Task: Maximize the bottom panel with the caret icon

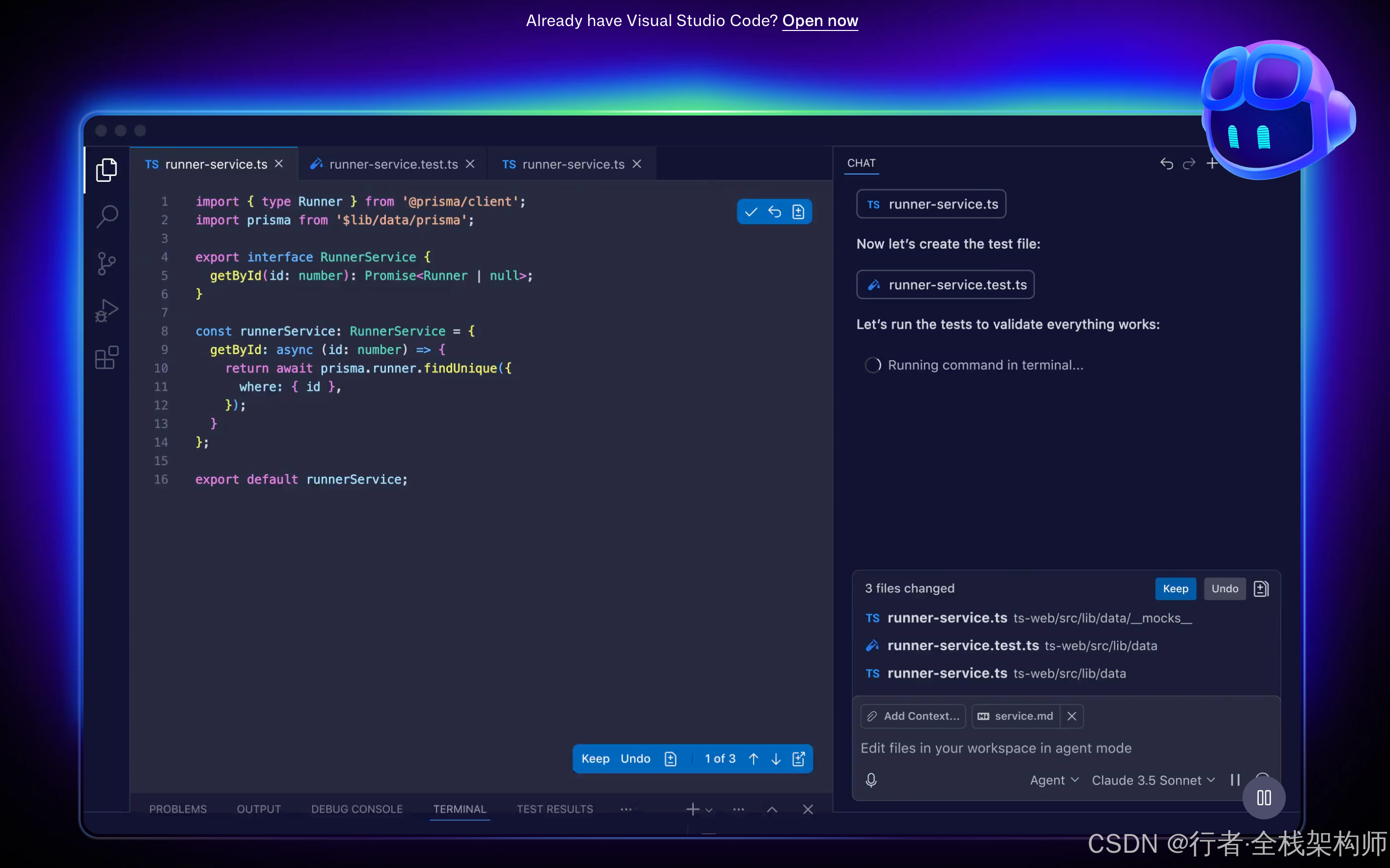Action: tap(772, 809)
